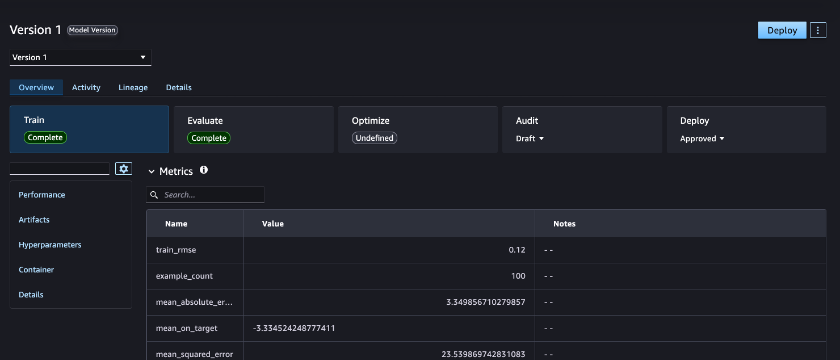840x360 pixels.
Task: Collapse the Metrics section chevron
Action: [152, 171]
